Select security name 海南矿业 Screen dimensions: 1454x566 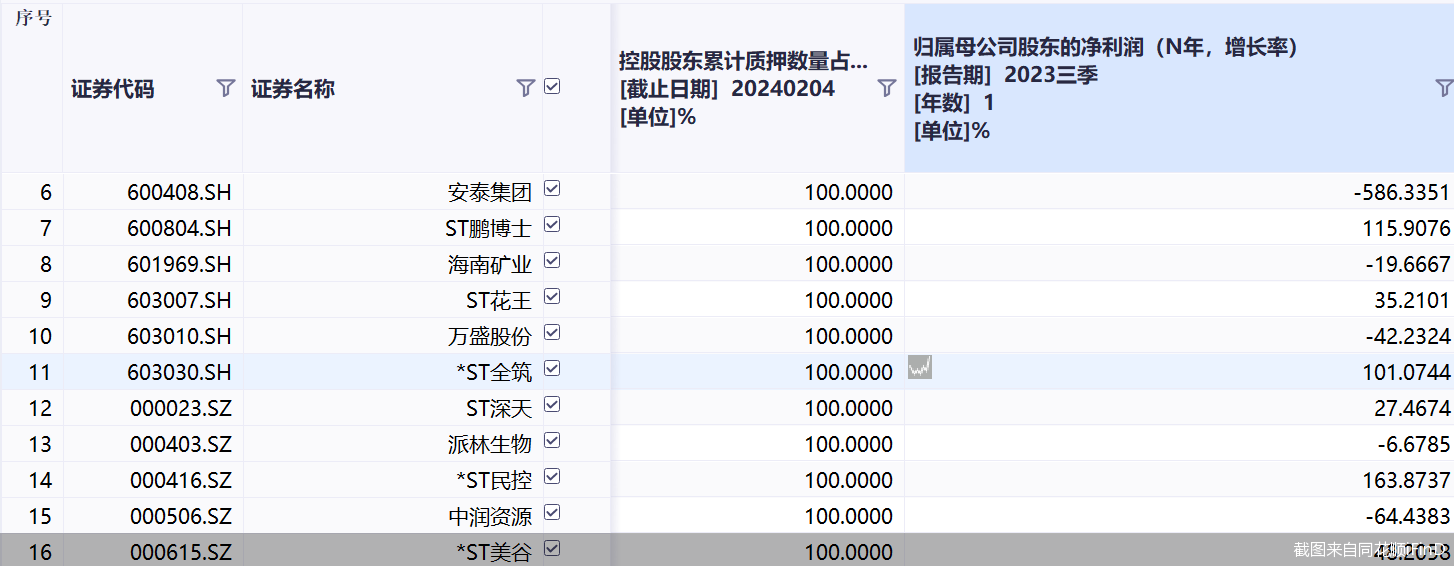point(490,264)
